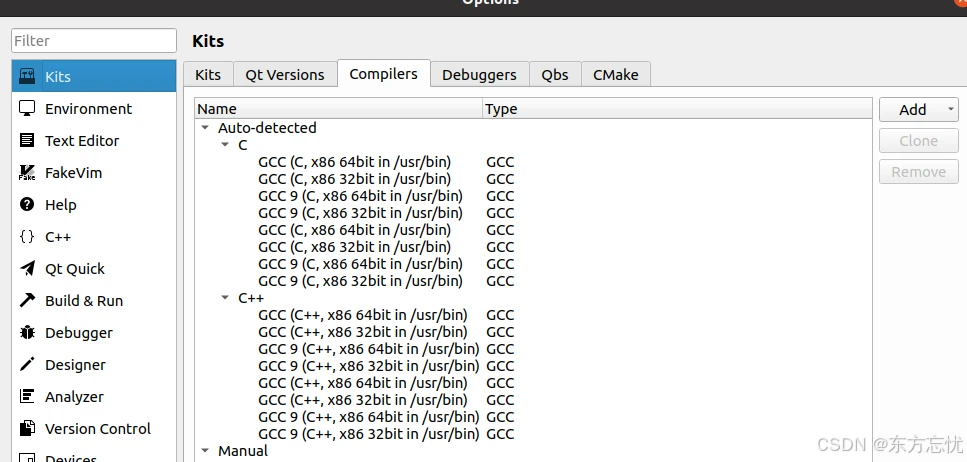Switch to the Debuggers tab
This screenshot has height=462, width=967.
click(x=479, y=75)
